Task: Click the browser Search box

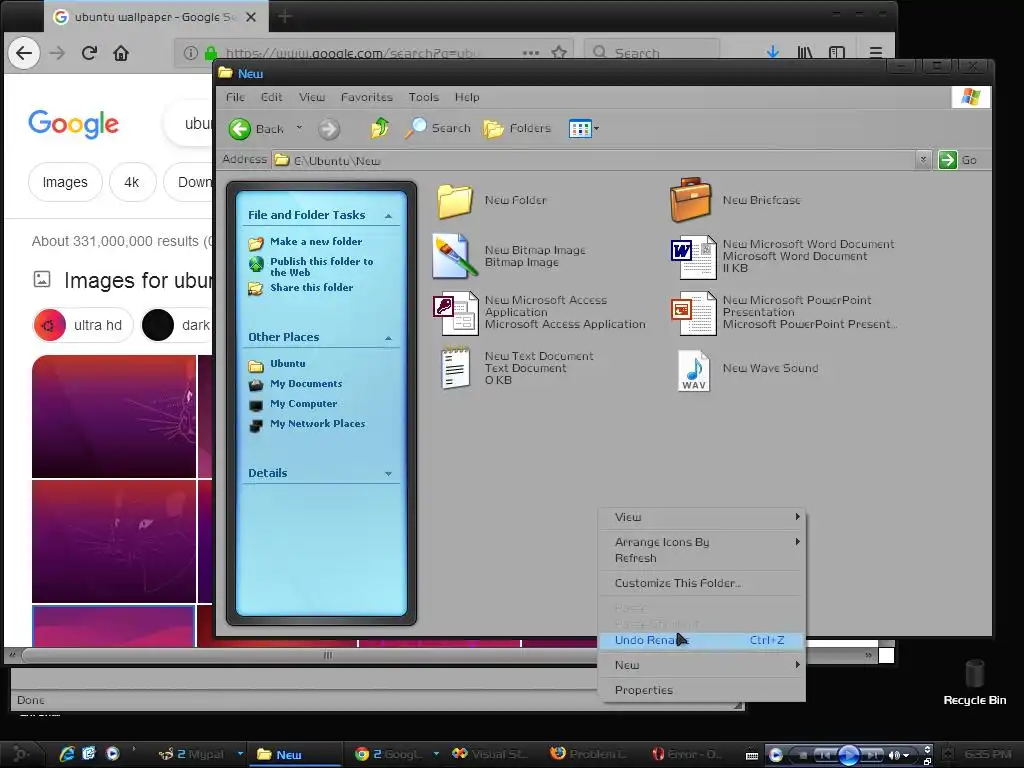Action: (652, 53)
